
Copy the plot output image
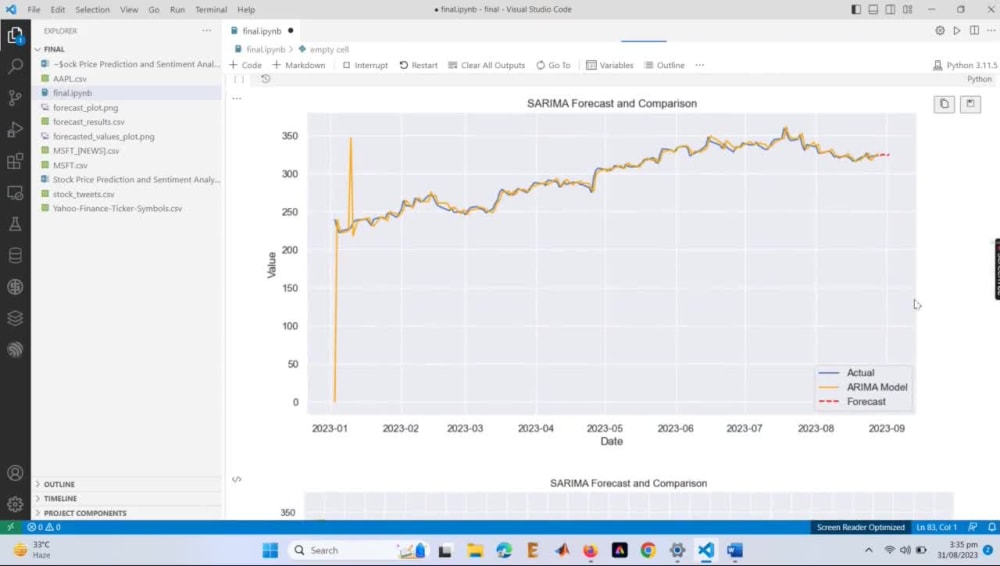tap(945, 104)
